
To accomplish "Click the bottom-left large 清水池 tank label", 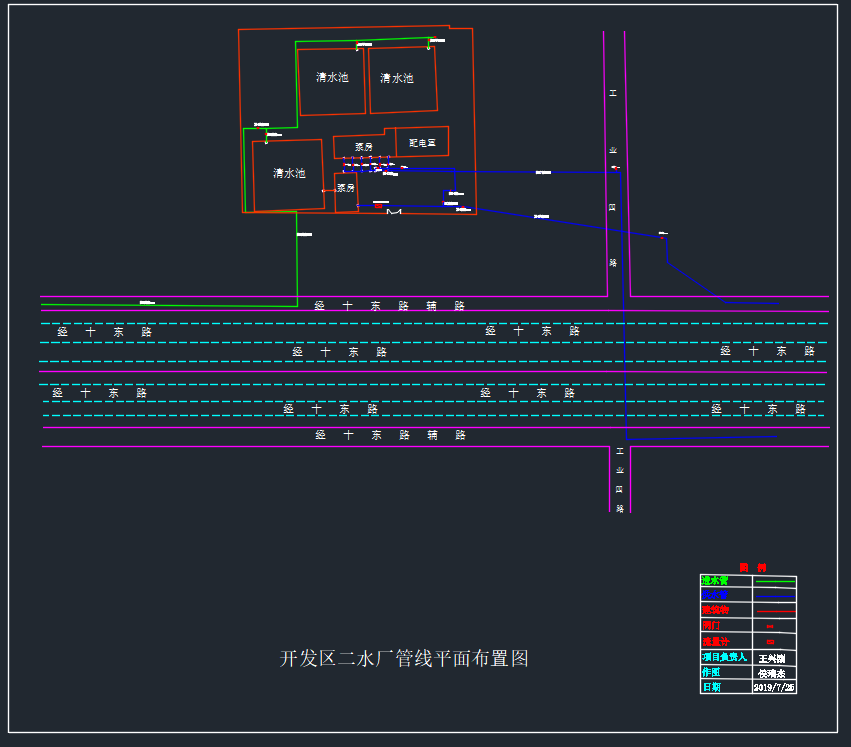I will pyautogui.click(x=289, y=173).
